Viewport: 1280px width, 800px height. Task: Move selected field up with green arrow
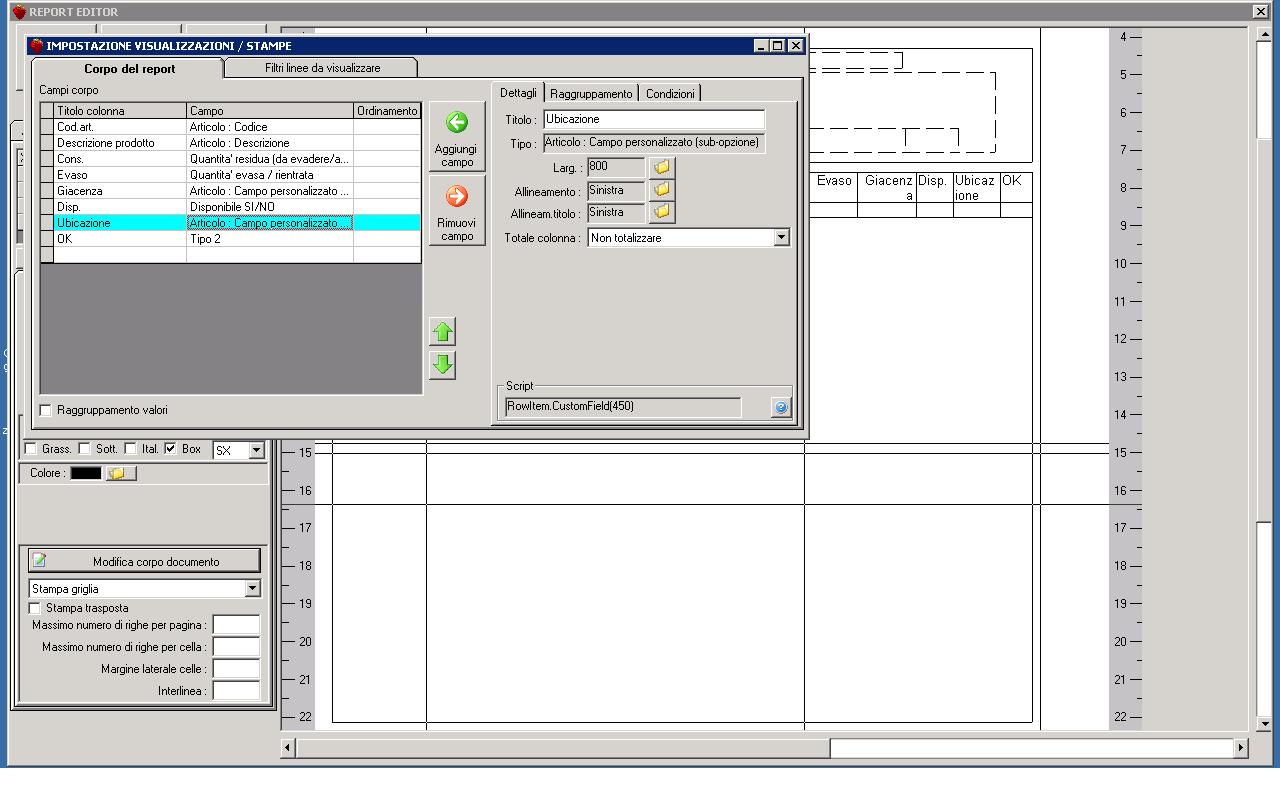click(443, 332)
